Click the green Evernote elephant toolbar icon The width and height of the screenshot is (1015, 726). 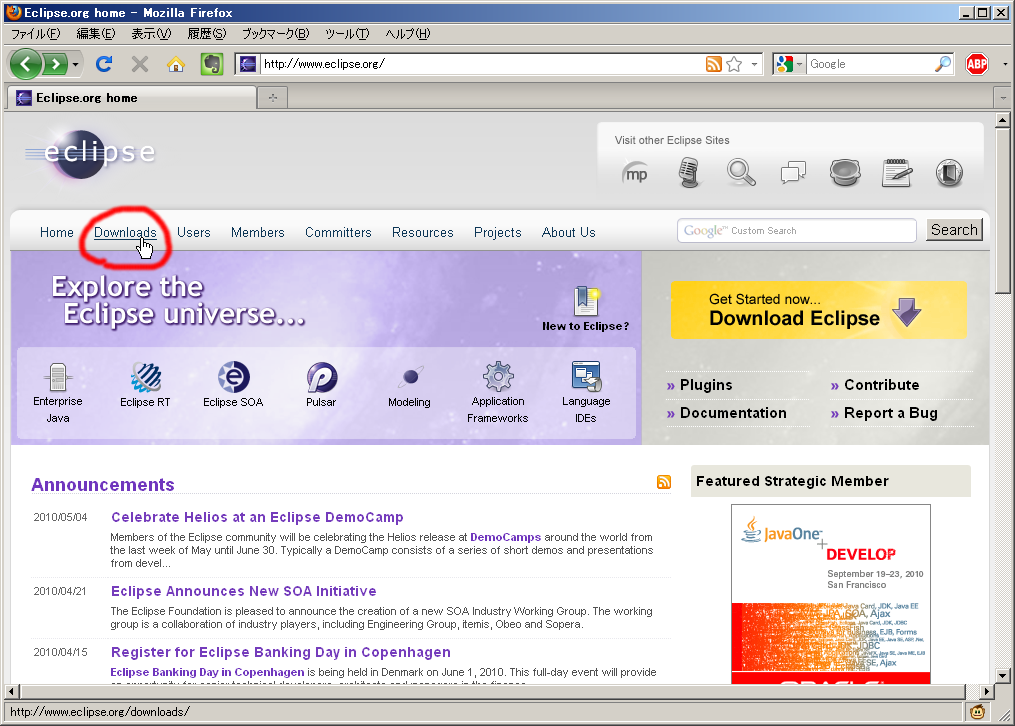click(x=211, y=64)
